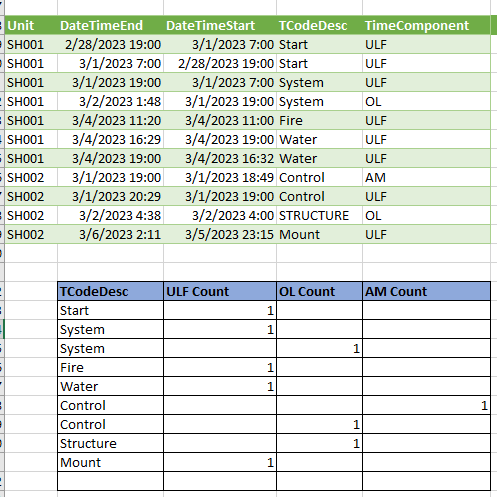This screenshot has height=497, width=497.
Task: Click DateTimeEnd cell showing 3/4/2023 19:00
Action: [x=110, y=158]
